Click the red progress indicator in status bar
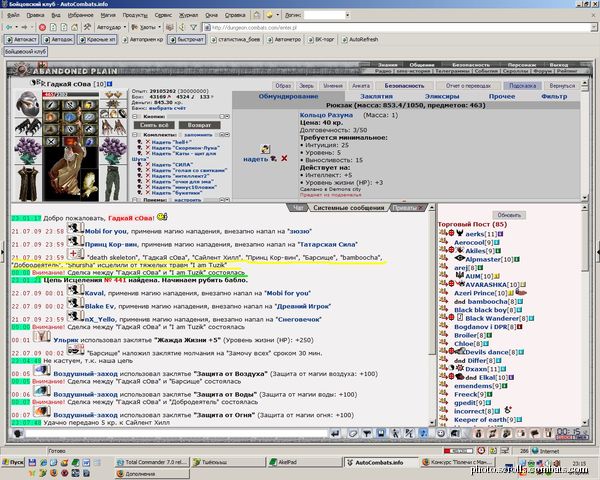 [458, 451]
